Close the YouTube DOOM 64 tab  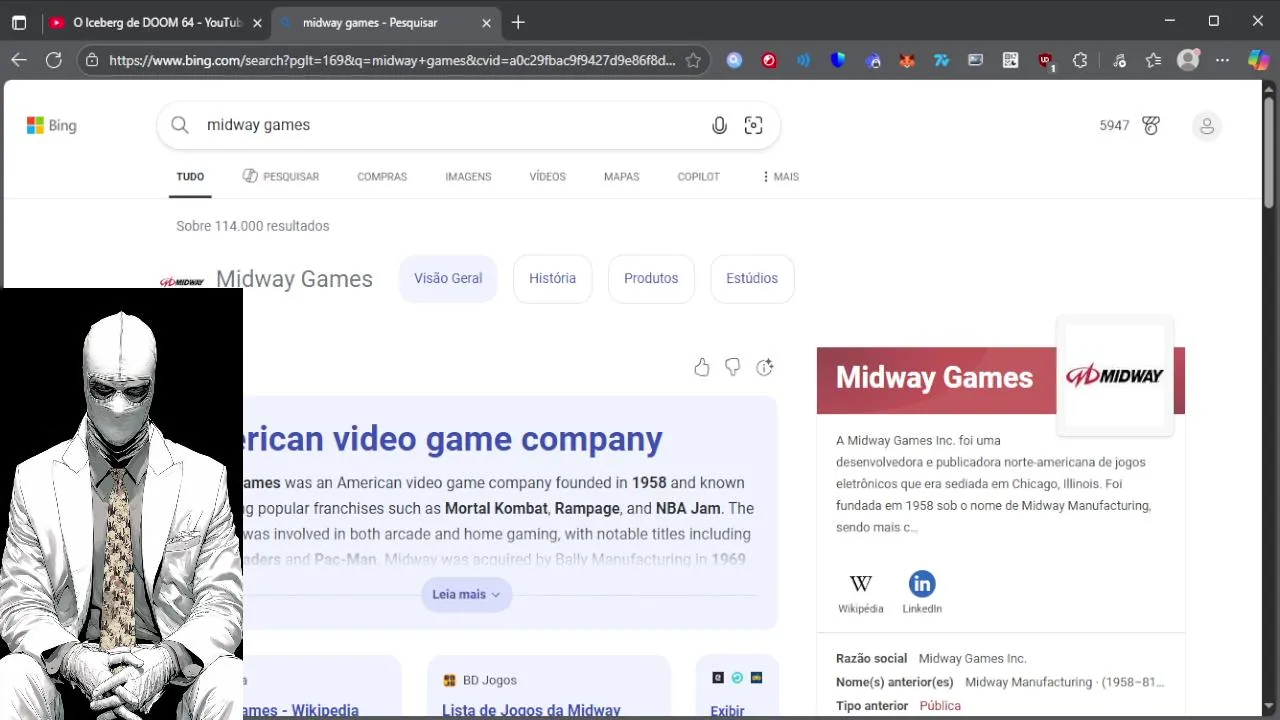coord(257,22)
